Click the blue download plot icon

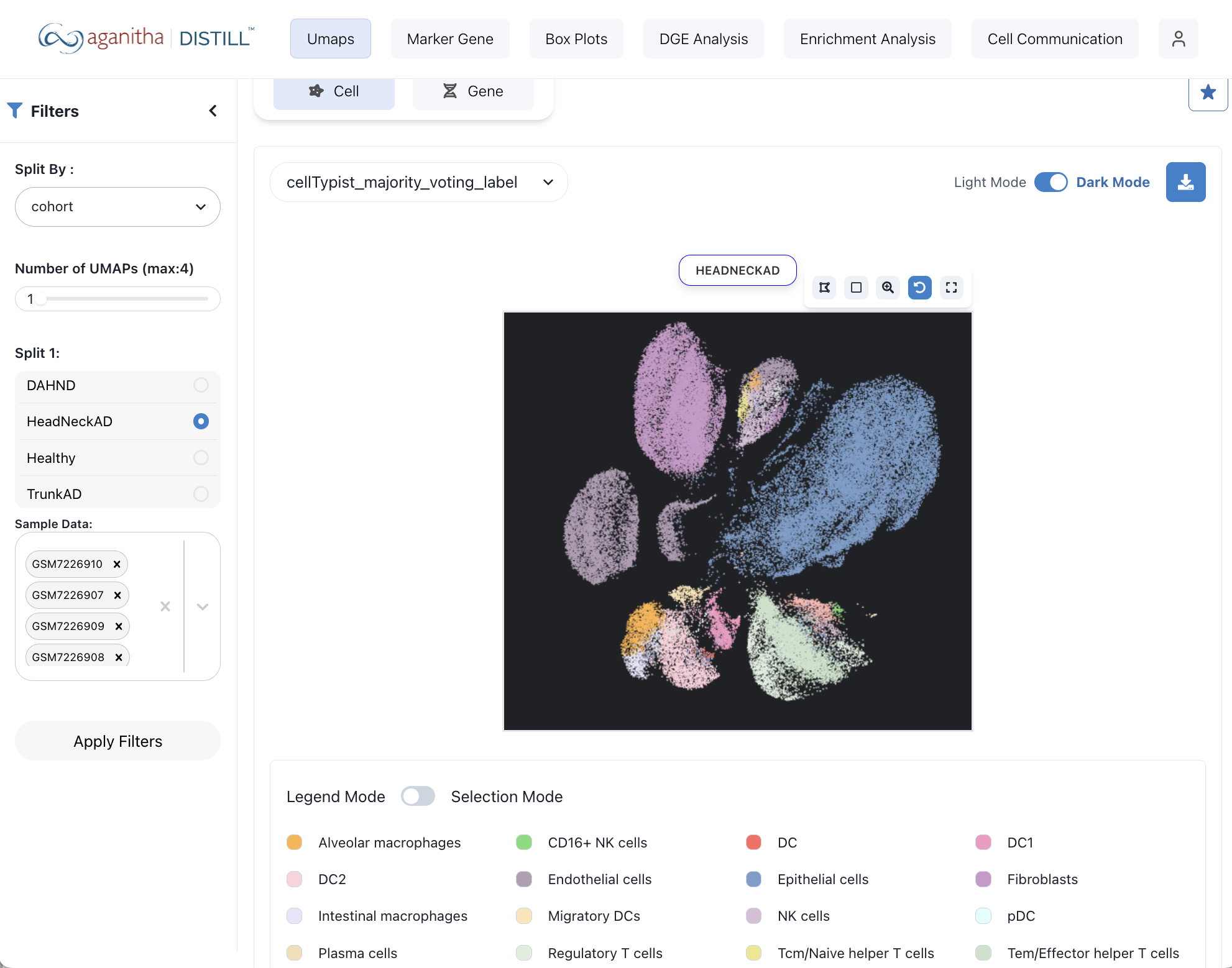[x=1185, y=182]
